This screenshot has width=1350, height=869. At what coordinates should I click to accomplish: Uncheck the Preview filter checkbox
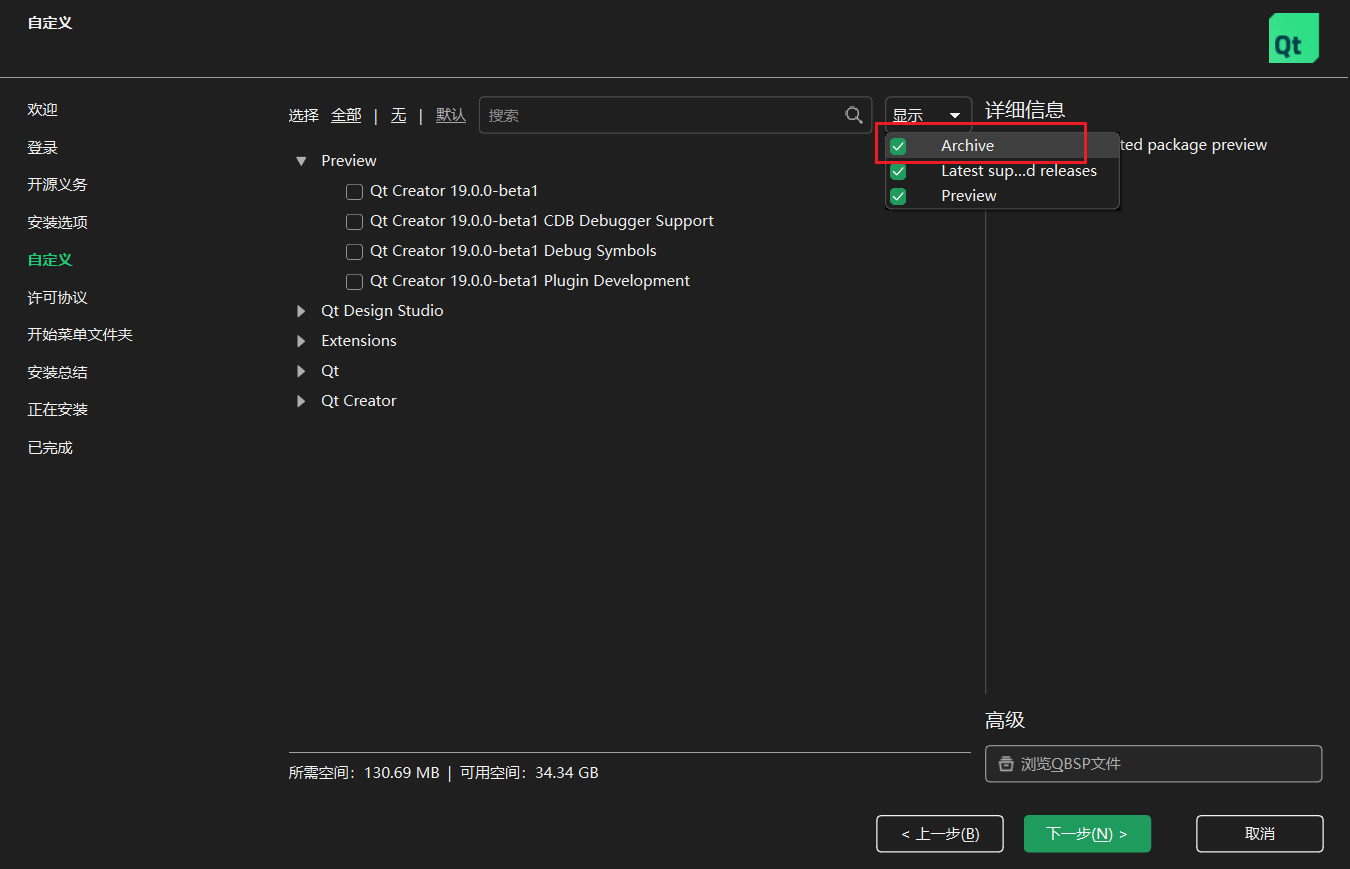coord(898,196)
